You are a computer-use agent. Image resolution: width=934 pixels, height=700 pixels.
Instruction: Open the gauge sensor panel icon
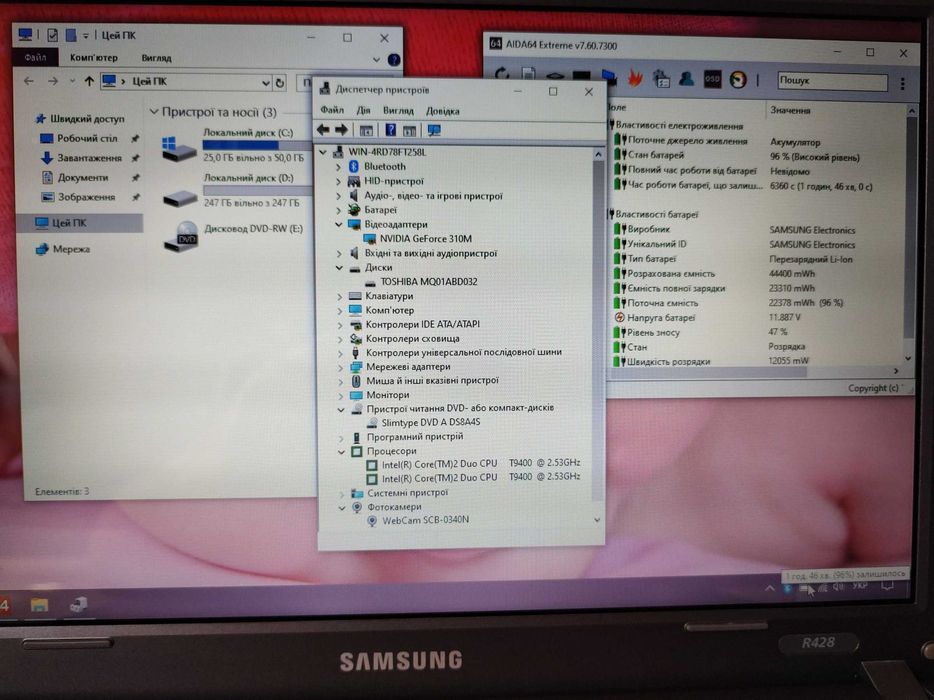point(738,79)
